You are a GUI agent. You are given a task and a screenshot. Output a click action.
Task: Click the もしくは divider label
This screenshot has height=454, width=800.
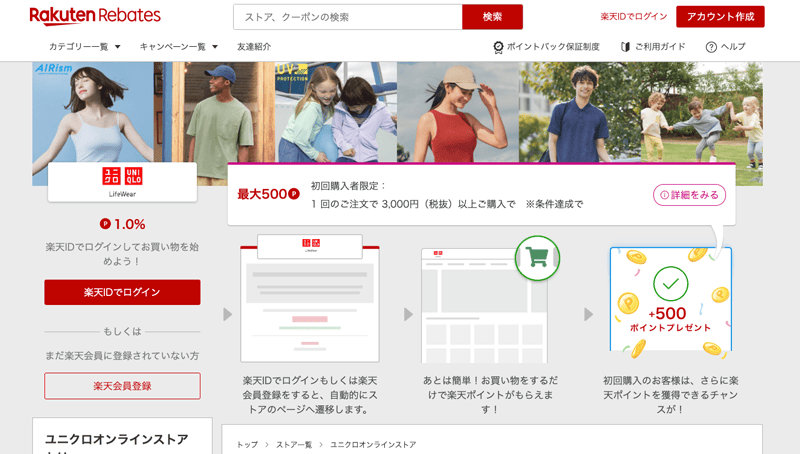[x=122, y=332]
